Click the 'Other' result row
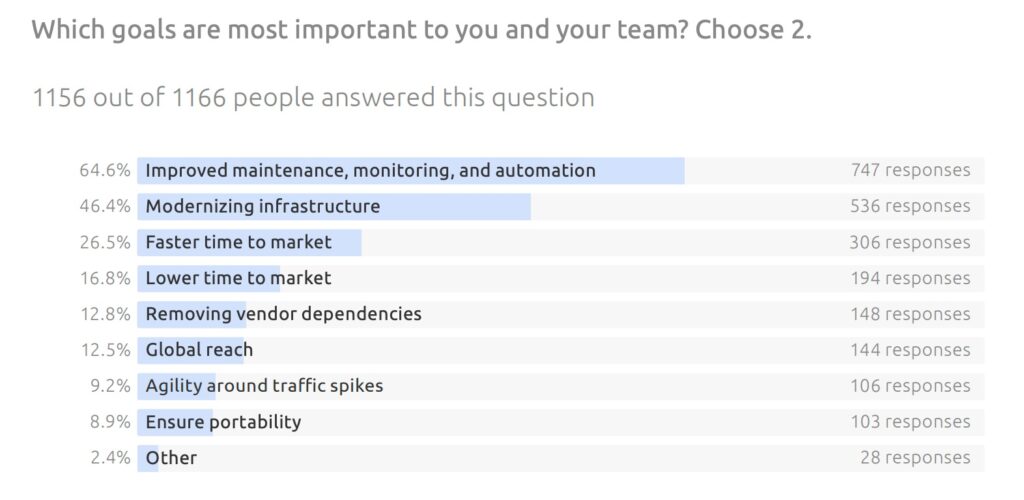1024x500 pixels. click(x=560, y=458)
